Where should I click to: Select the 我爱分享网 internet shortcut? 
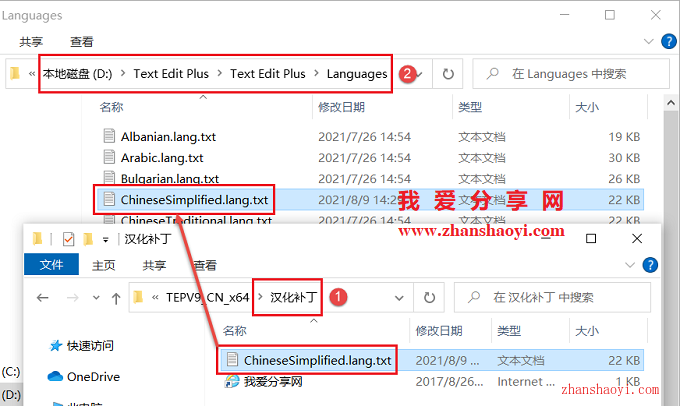(273, 382)
